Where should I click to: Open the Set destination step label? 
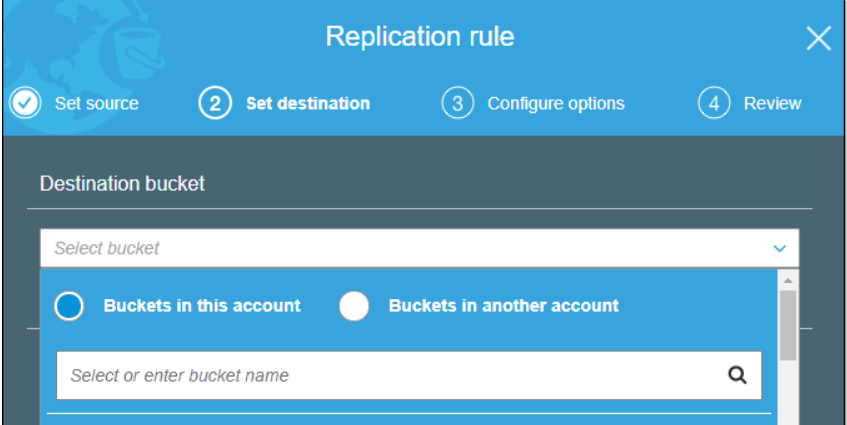307,103
